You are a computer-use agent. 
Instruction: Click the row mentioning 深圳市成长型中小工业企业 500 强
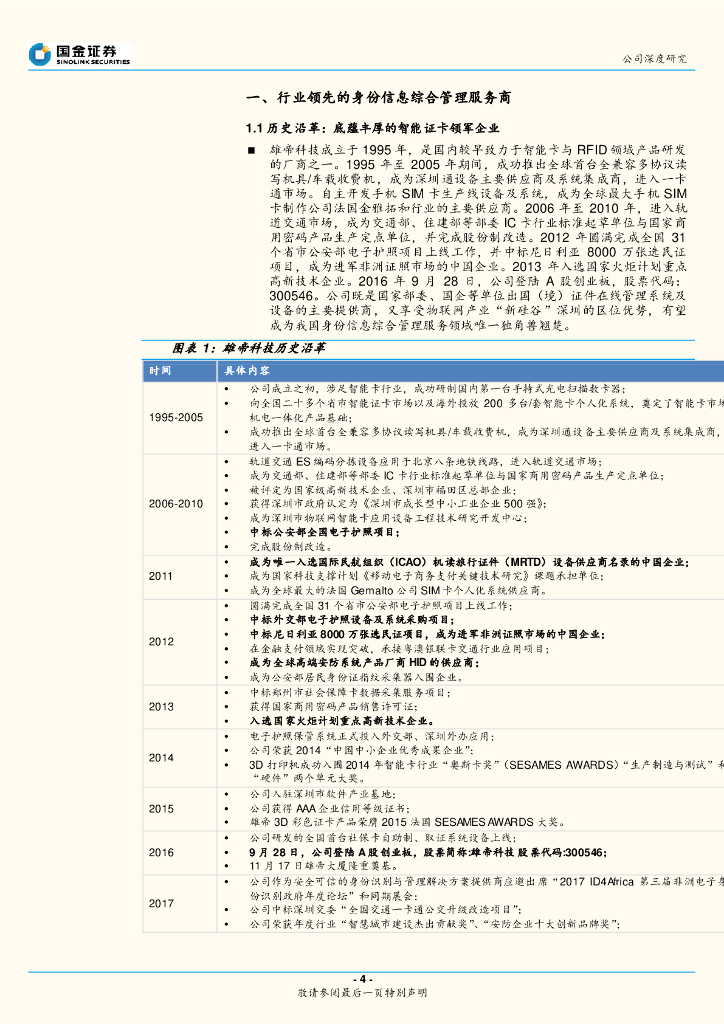pos(398,504)
